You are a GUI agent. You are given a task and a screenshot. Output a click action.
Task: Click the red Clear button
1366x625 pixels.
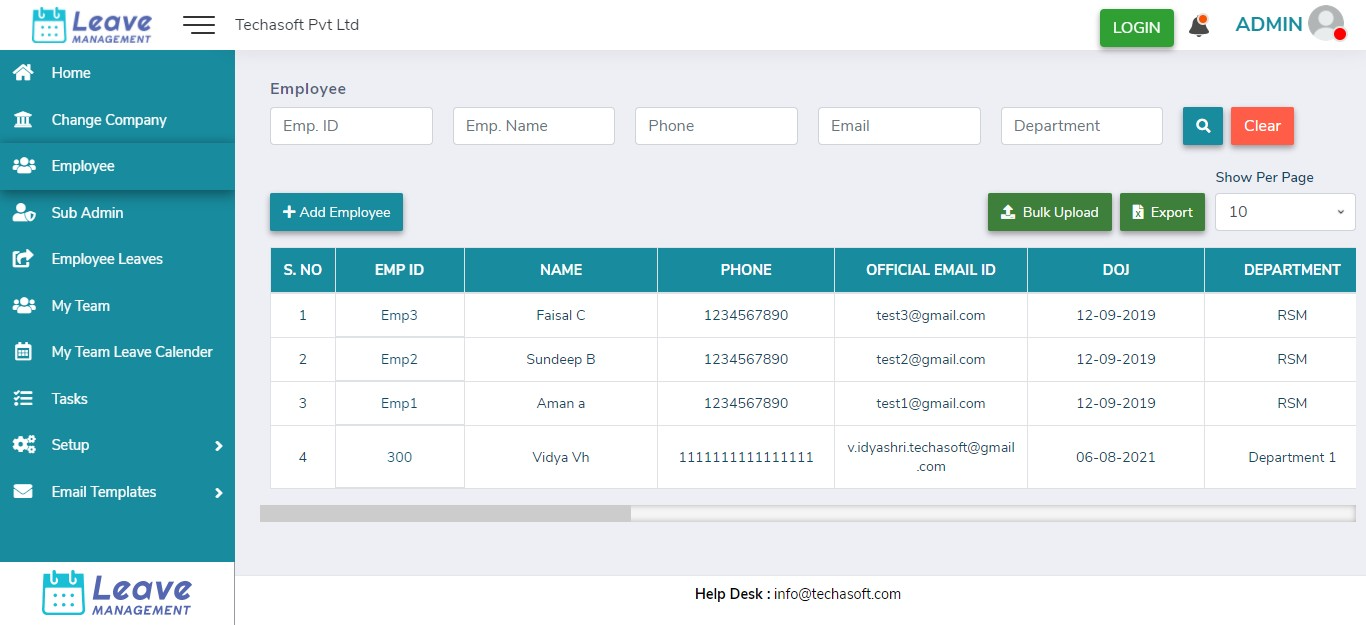tap(1261, 126)
